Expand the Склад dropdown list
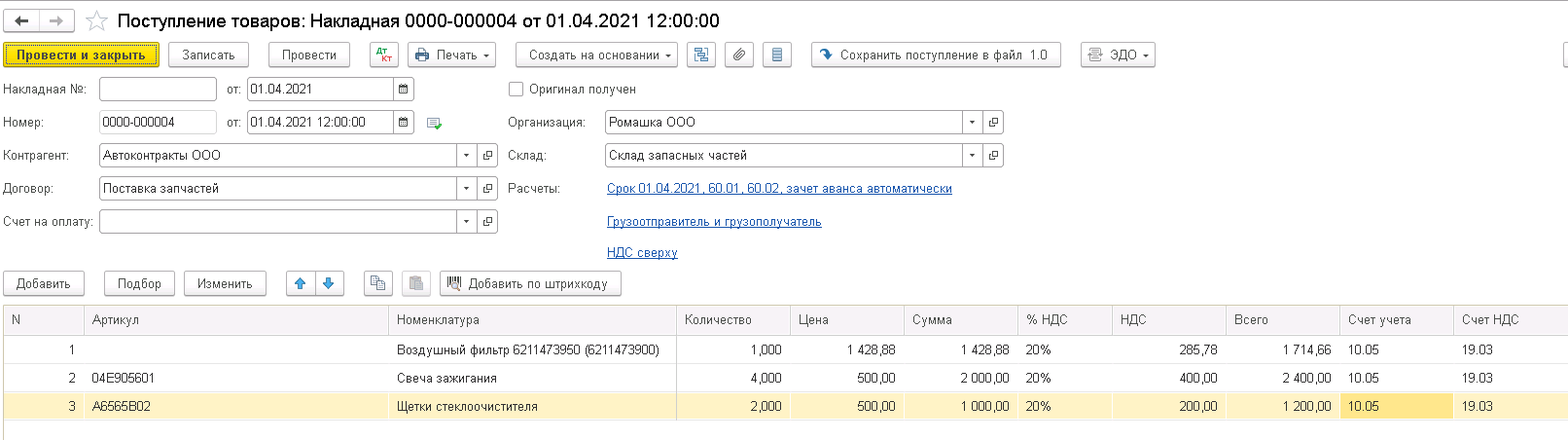The width and height of the screenshot is (1568, 440). 972,156
